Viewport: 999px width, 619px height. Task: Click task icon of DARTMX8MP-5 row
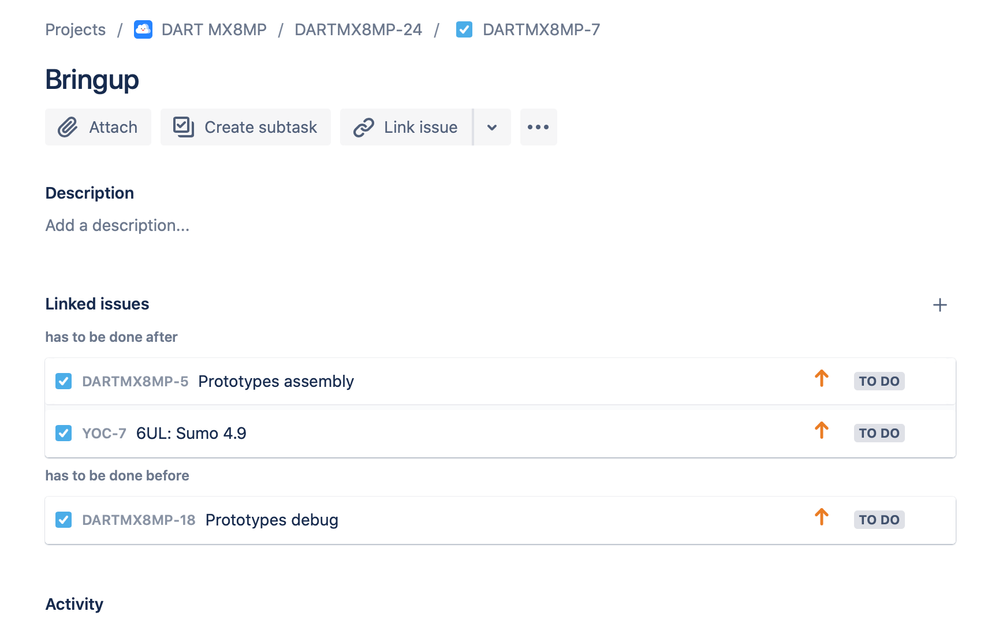click(x=64, y=381)
